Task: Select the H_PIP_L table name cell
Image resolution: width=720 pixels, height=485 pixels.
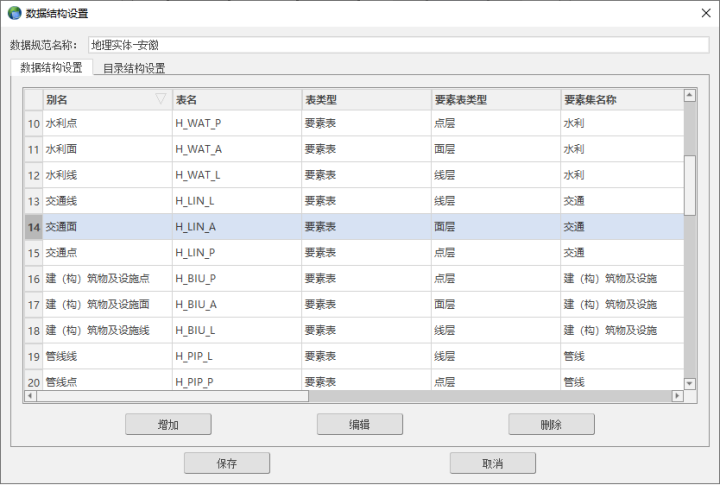Action: pos(236,357)
